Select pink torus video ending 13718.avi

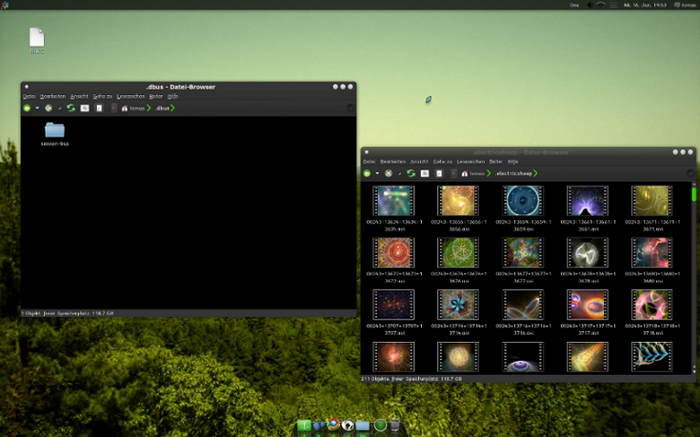coord(652,305)
